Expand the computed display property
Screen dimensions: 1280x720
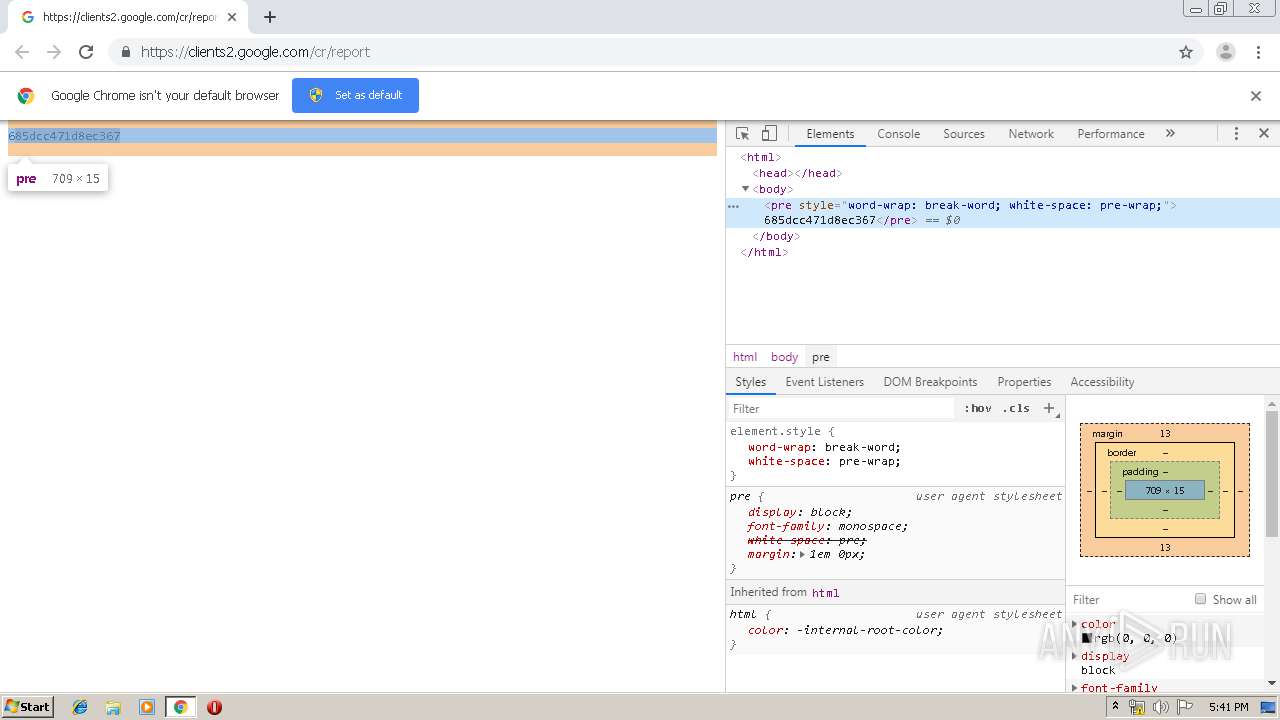pos(1075,656)
